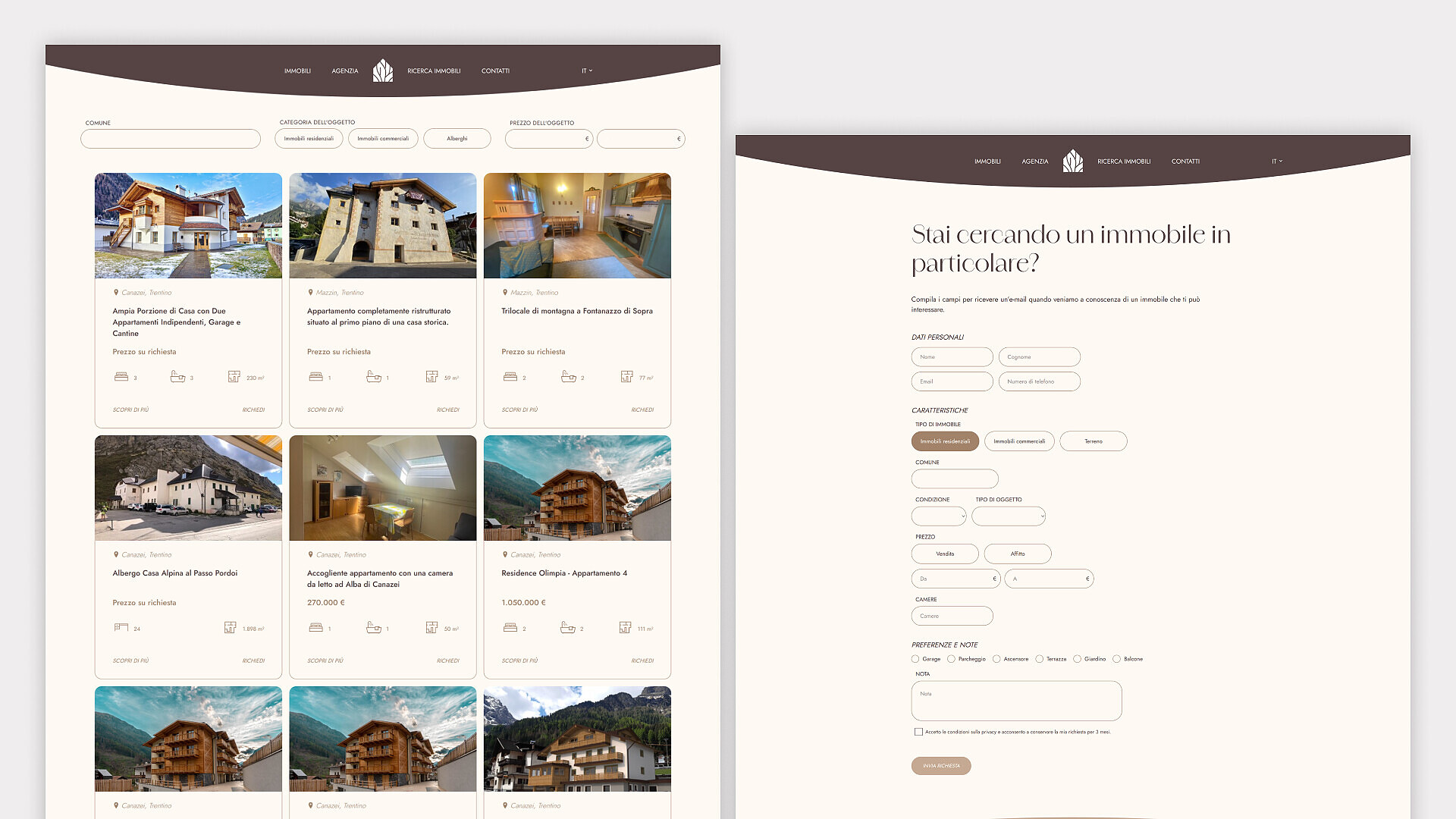
Task: Click the Nota text area
Action: 1016,701
